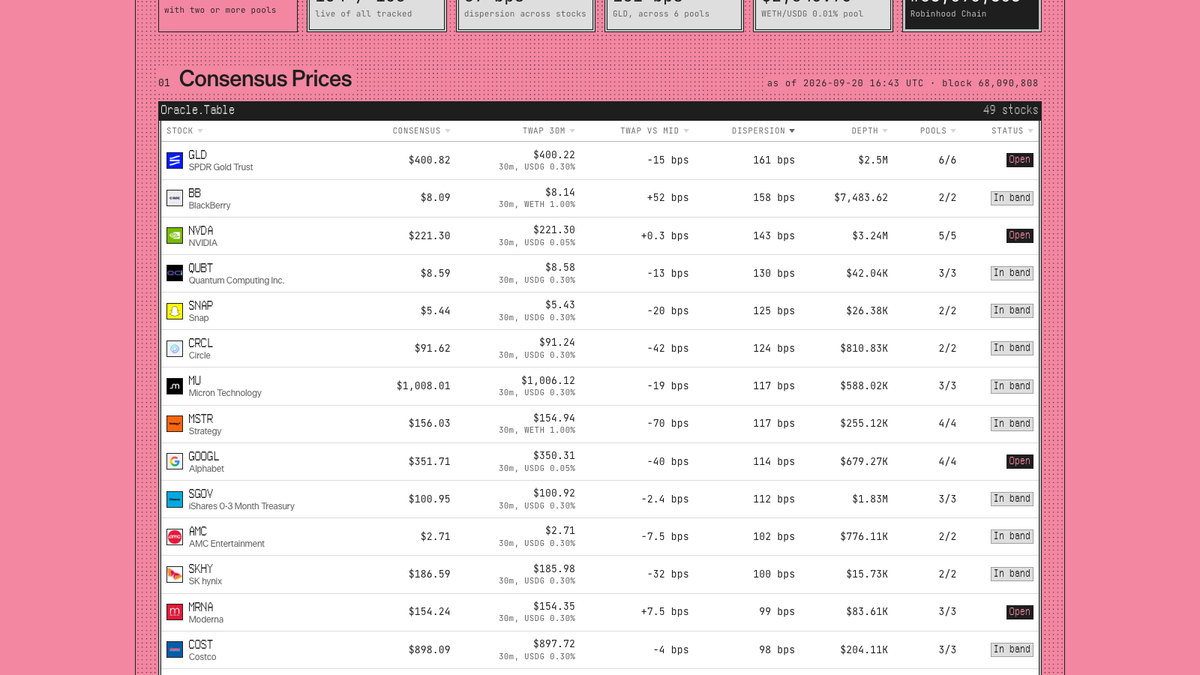
Task: Click the BlackBerry logo icon
Action: tap(175, 198)
